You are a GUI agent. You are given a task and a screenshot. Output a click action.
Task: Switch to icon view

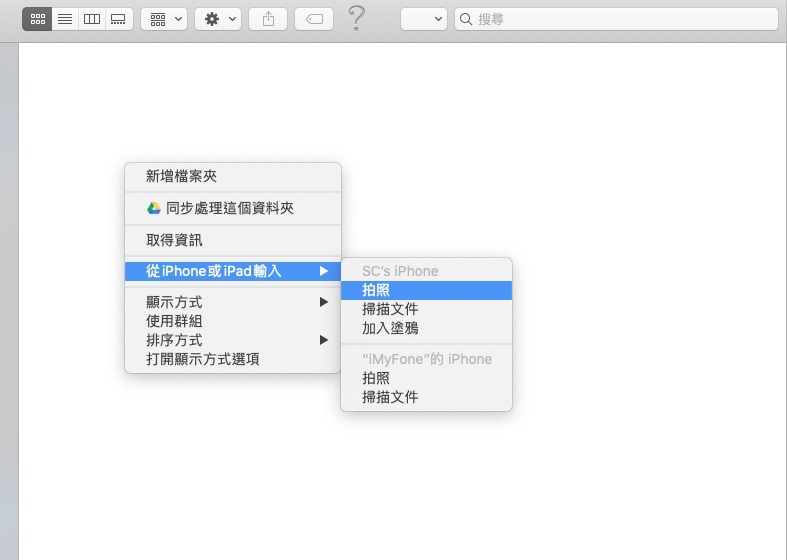[37, 19]
